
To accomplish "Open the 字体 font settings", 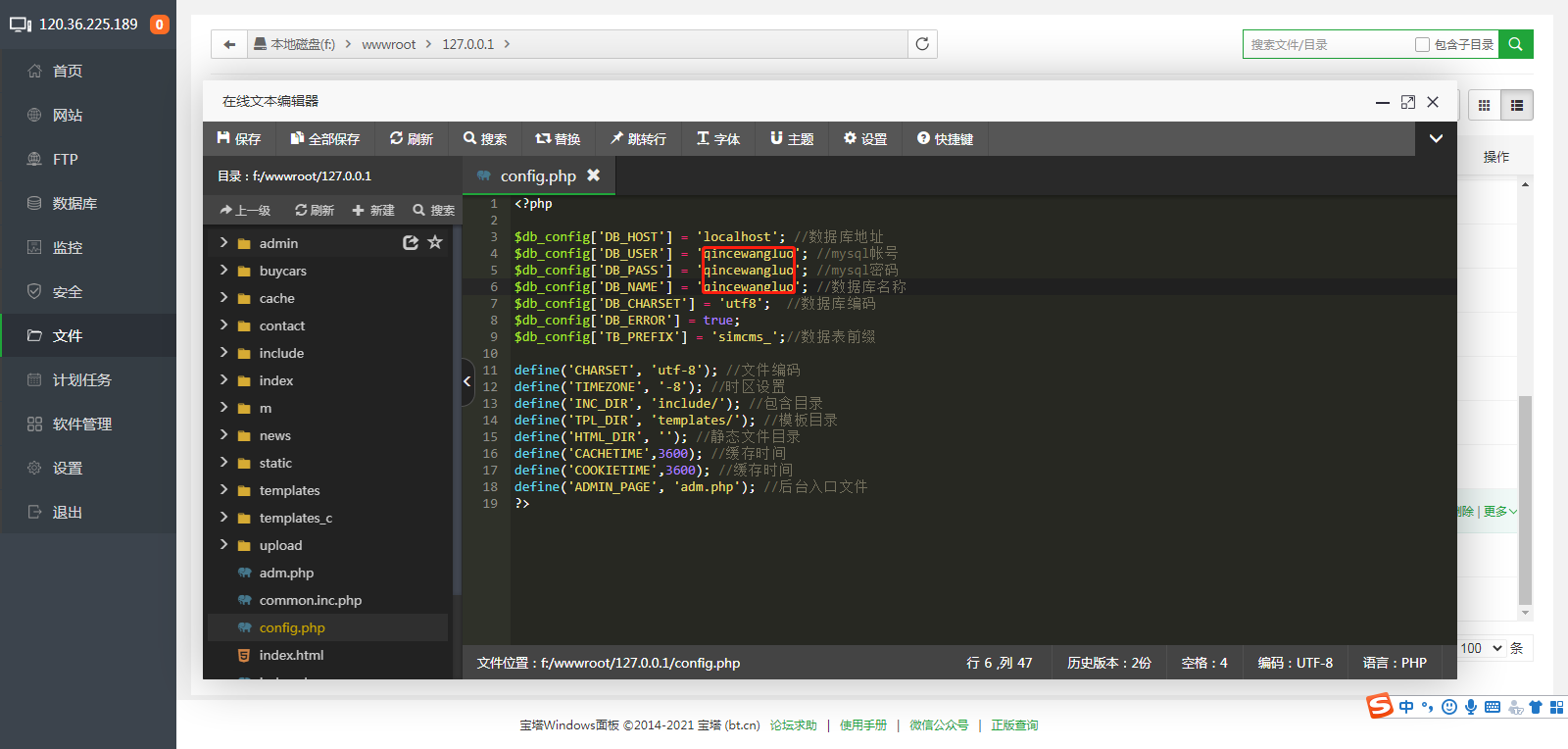I will 718,139.
